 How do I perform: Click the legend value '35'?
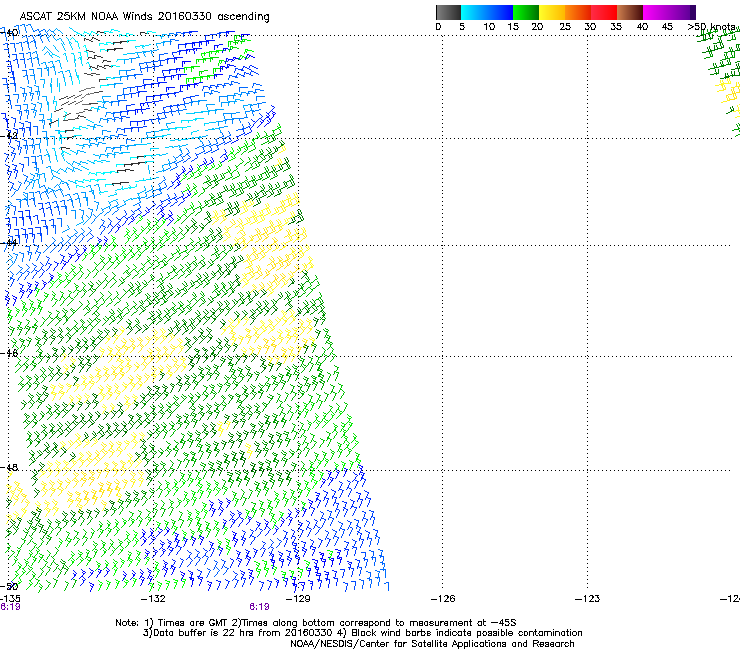click(x=616, y=27)
